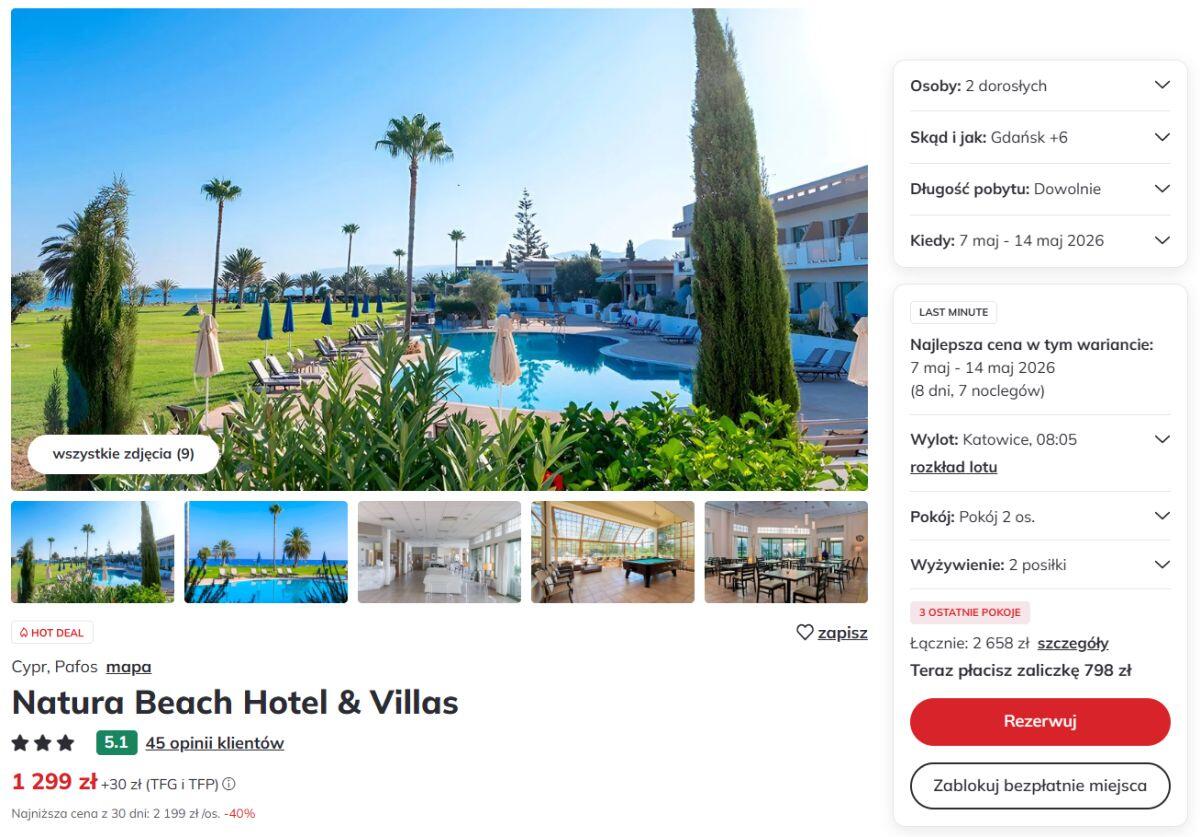The height and width of the screenshot is (837, 1200).
Task: Open the Pokój room type dropdown
Action: click(x=1040, y=516)
